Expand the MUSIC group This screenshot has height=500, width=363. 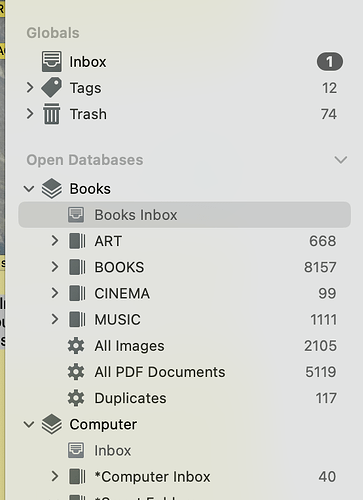tap(55, 319)
